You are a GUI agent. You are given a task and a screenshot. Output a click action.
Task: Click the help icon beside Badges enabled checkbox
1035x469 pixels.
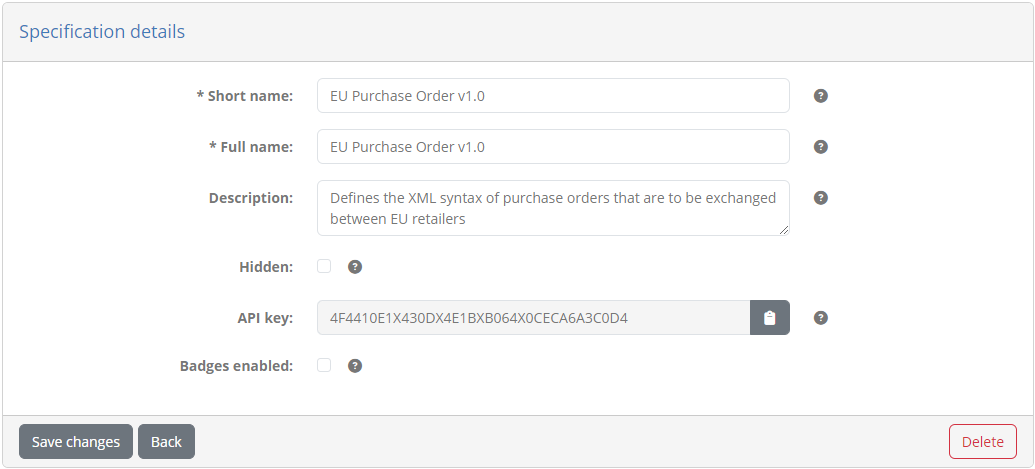(355, 365)
